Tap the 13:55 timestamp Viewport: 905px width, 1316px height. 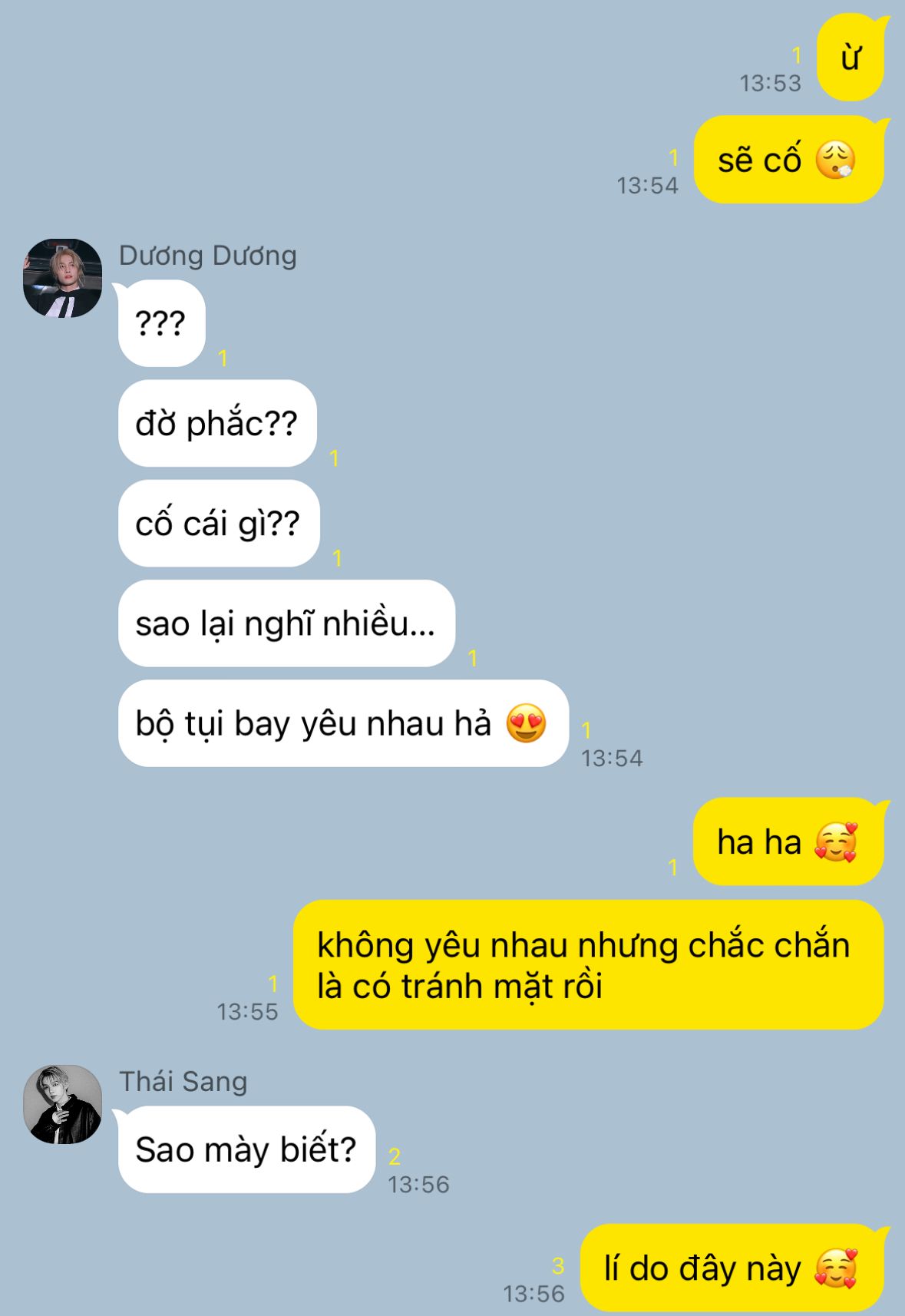(x=247, y=1012)
